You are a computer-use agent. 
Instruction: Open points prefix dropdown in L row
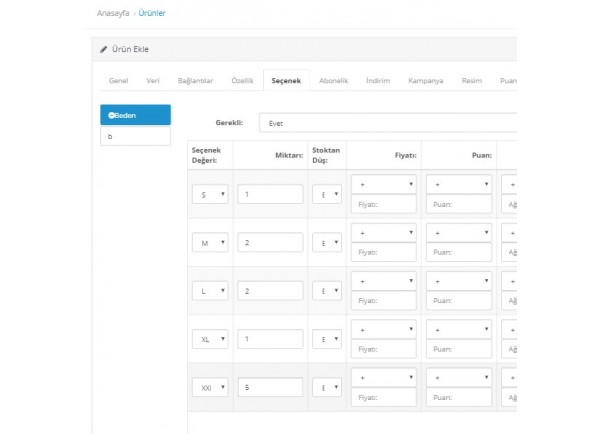pyautogui.click(x=459, y=281)
